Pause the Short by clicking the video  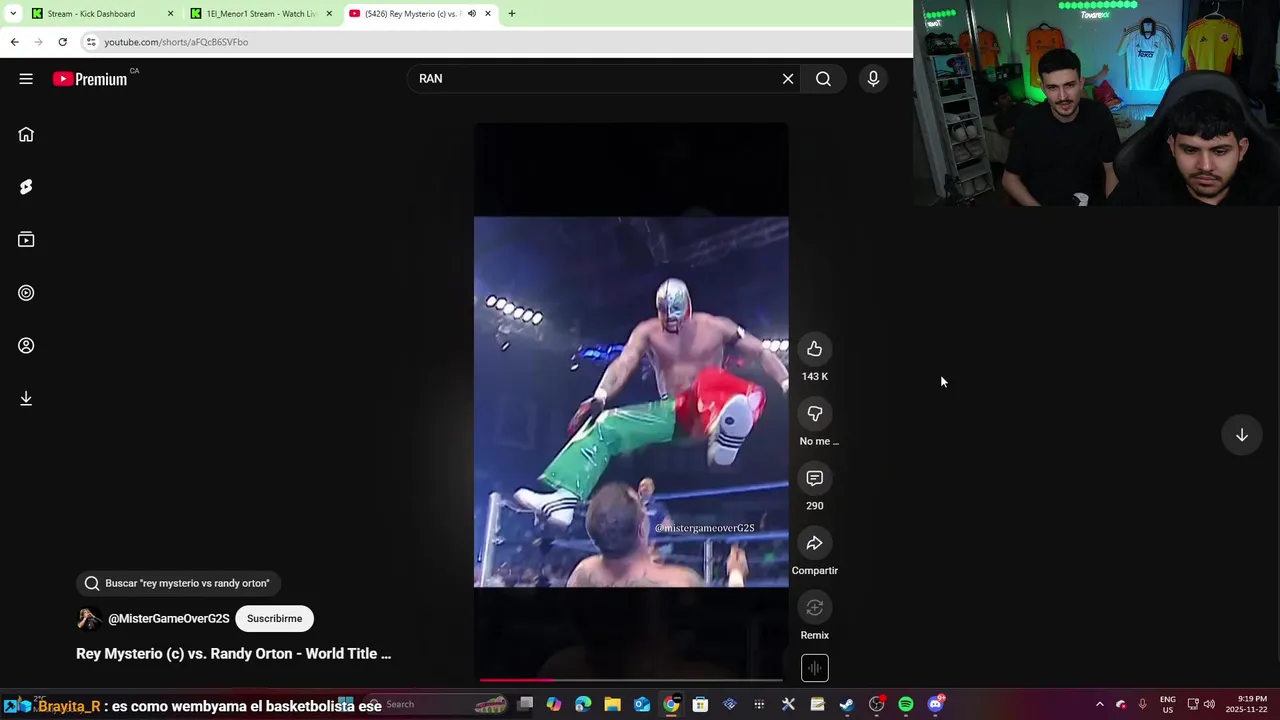[631, 402]
